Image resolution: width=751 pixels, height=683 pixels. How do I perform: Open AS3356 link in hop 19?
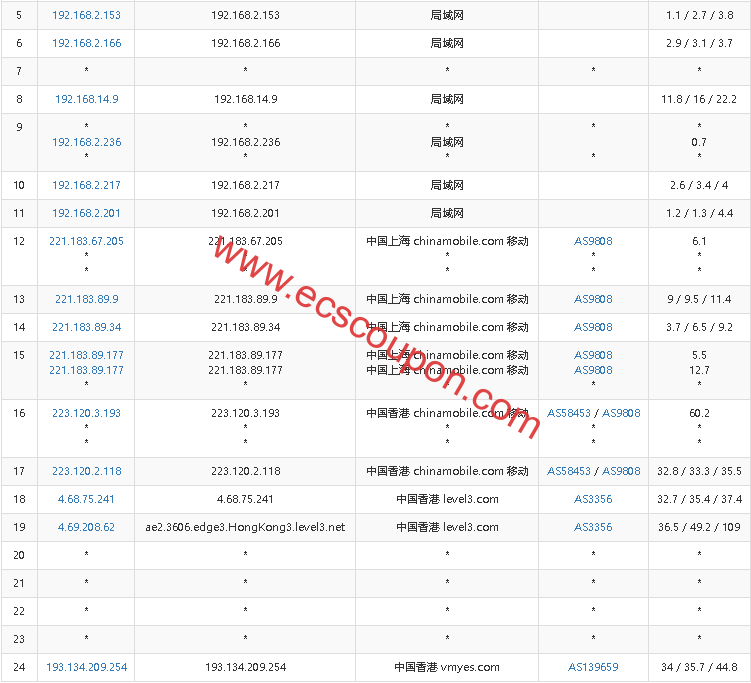593,527
